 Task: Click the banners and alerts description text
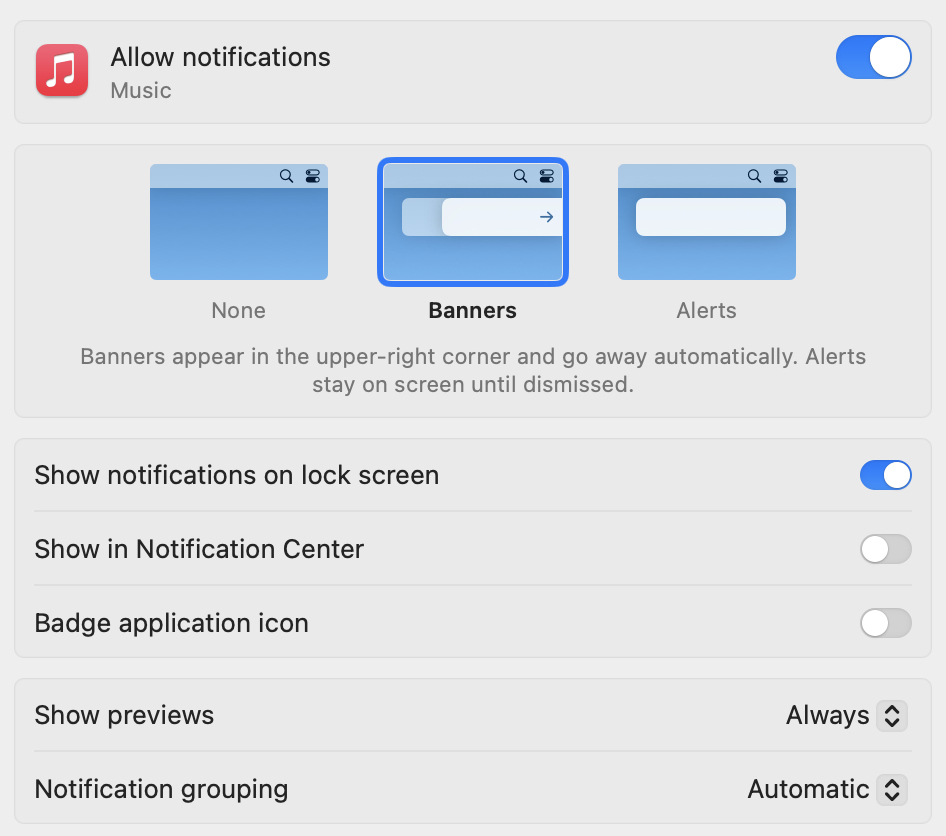tap(473, 370)
